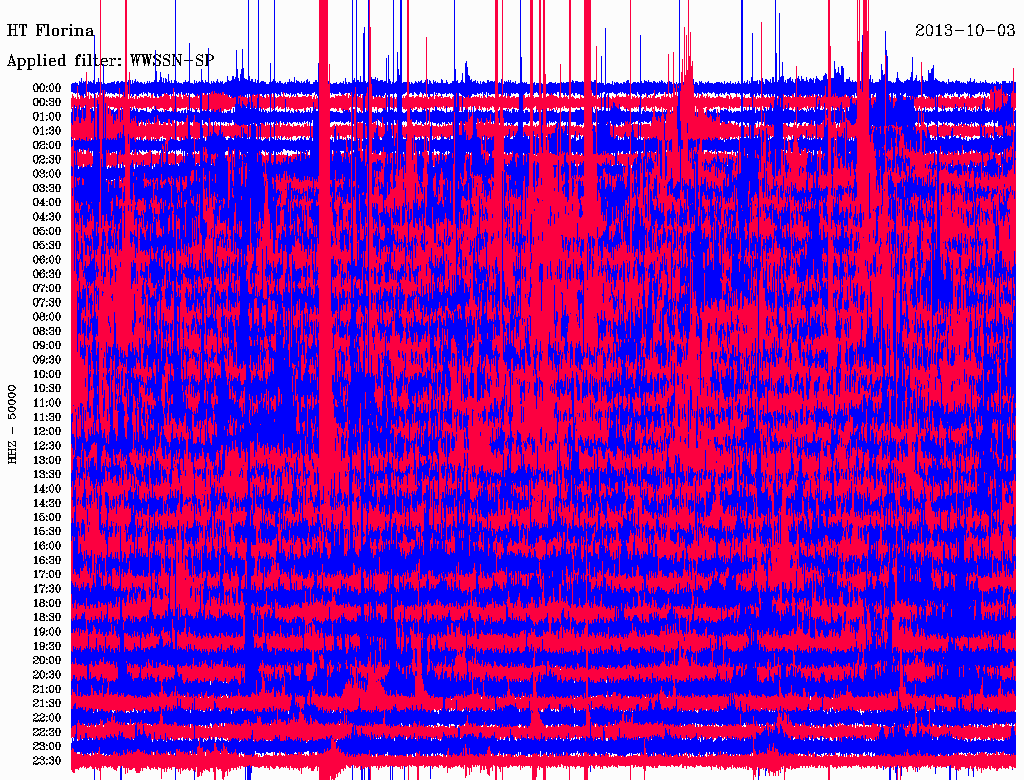
Task: Select the 11:00 time label
Action: click(47, 402)
